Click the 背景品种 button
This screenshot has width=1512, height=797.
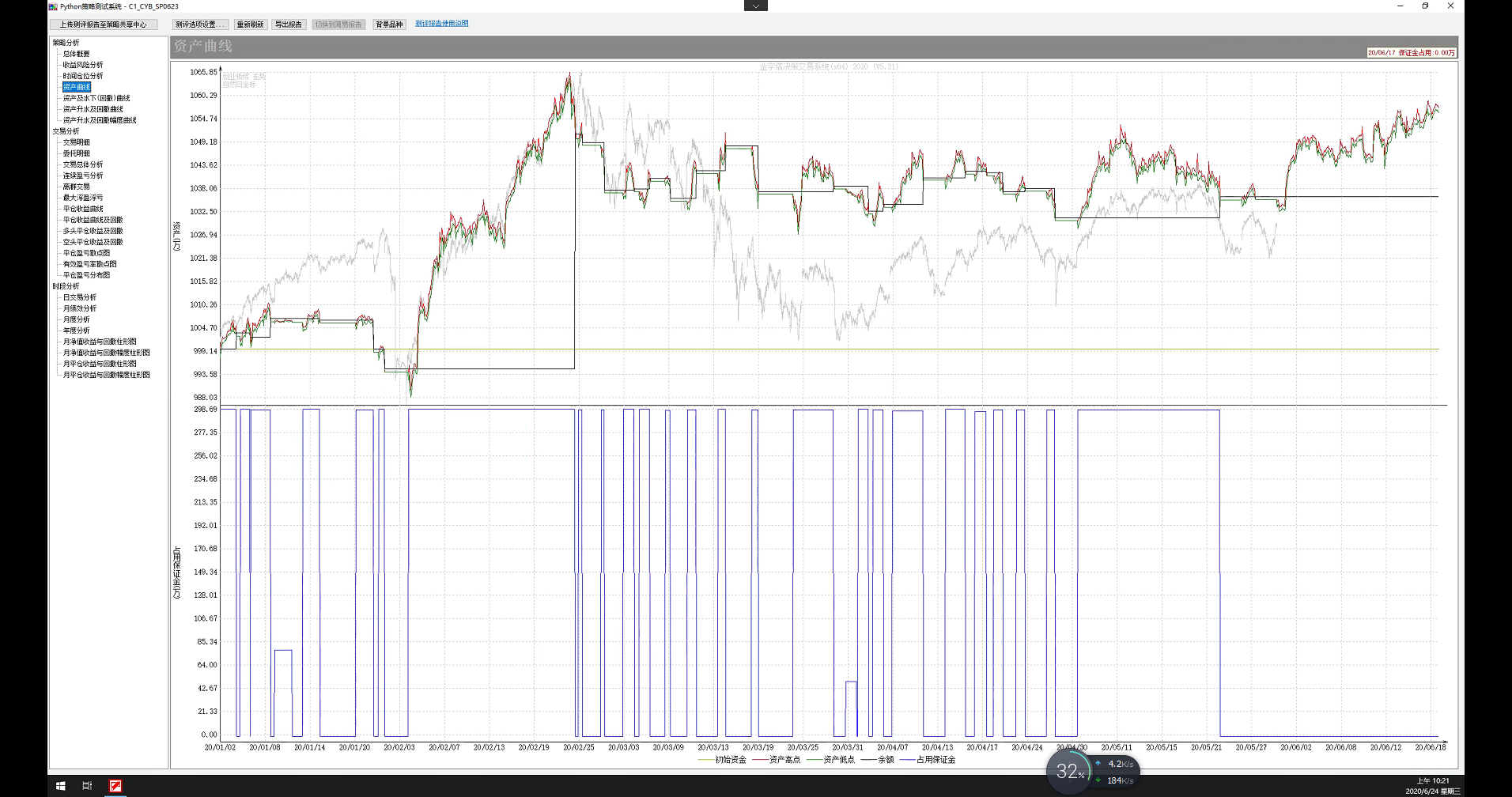389,25
